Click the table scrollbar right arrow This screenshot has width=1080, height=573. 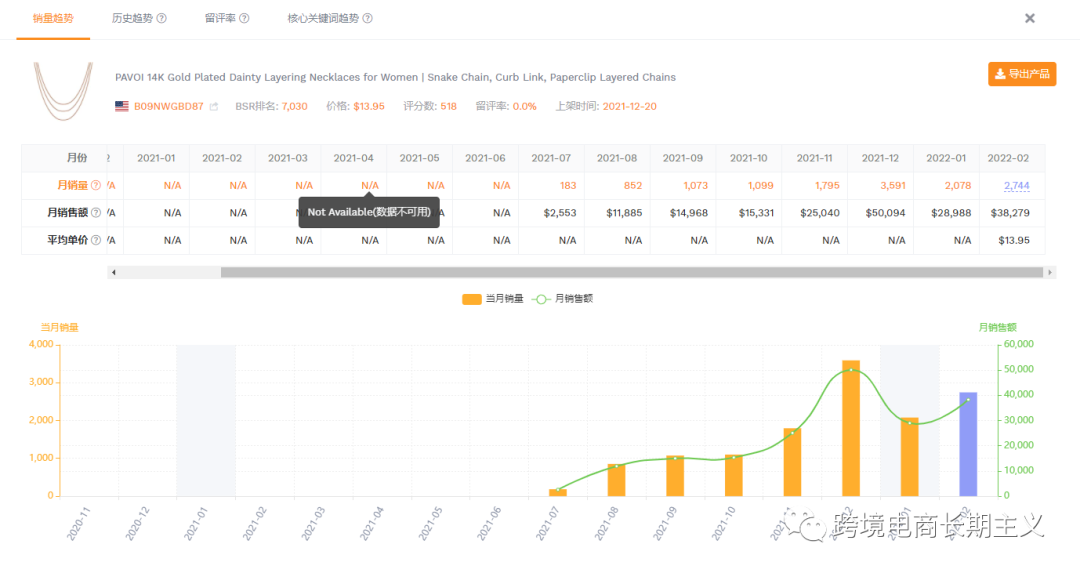click(x=1049, y=272)
